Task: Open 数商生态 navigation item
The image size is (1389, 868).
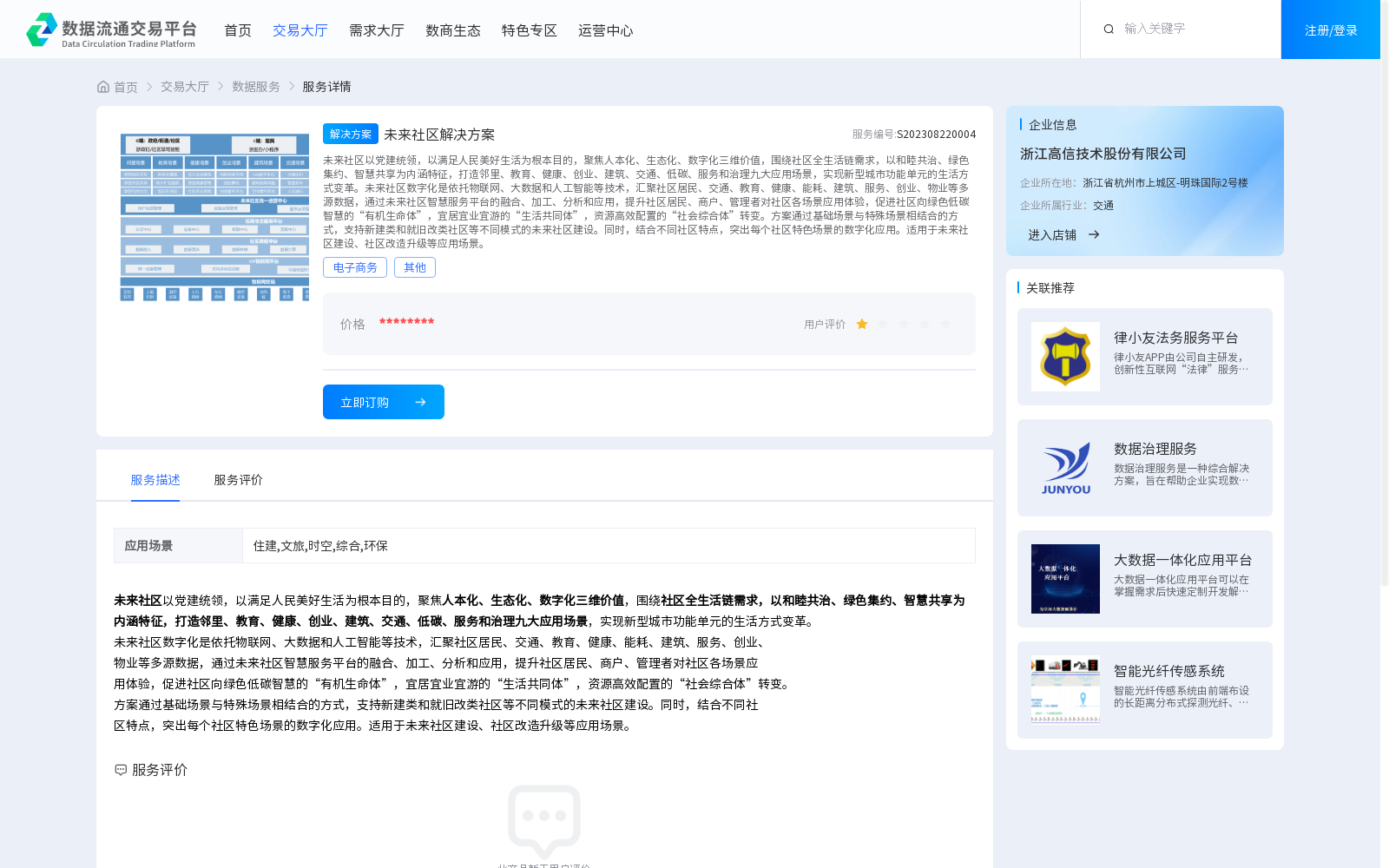Action: pyautogui.click(x=453, y=30)
